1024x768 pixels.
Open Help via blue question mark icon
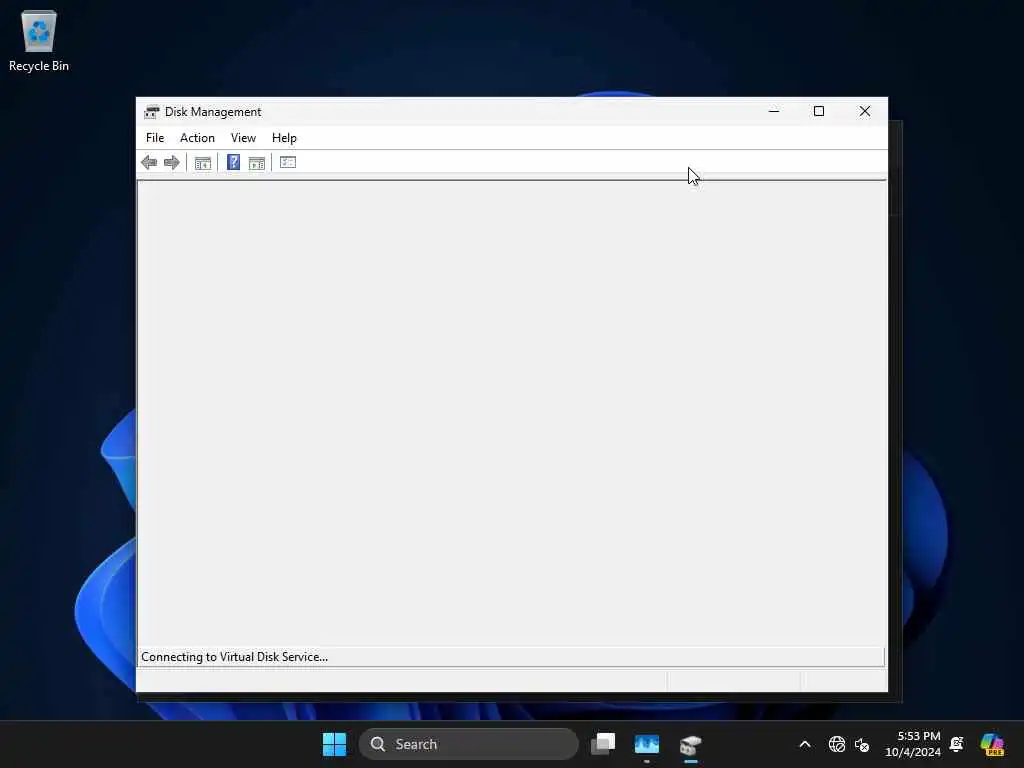click(233, 162)
